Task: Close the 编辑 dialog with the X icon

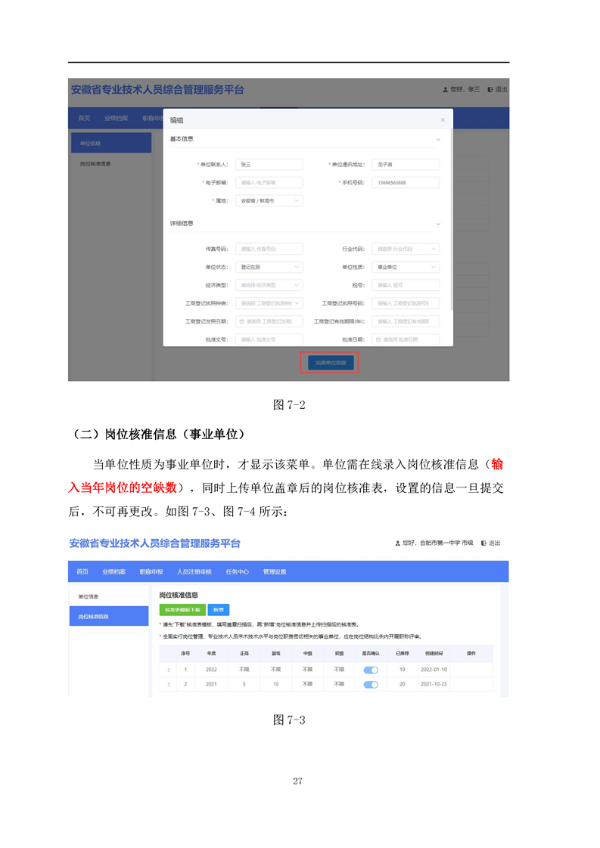Action: (x=442, y=119)
